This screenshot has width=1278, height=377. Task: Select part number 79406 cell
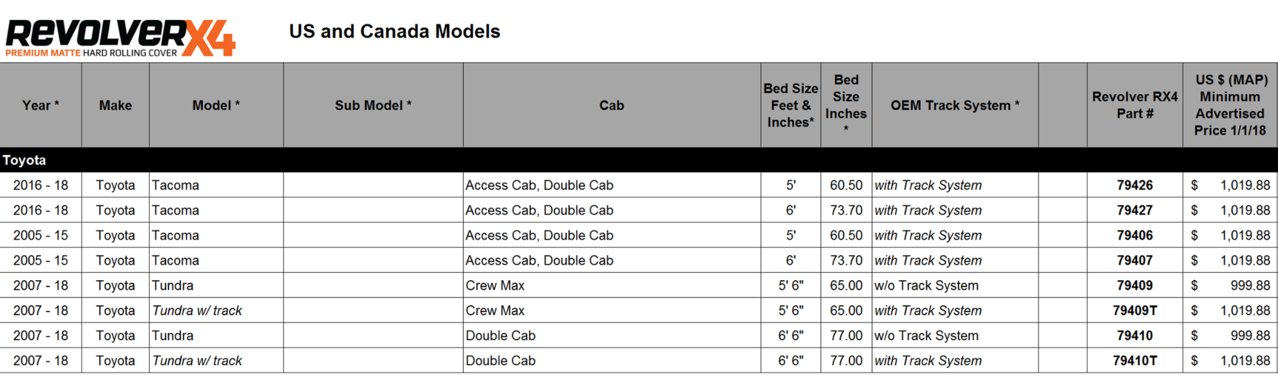click(x=1135, y=235)
